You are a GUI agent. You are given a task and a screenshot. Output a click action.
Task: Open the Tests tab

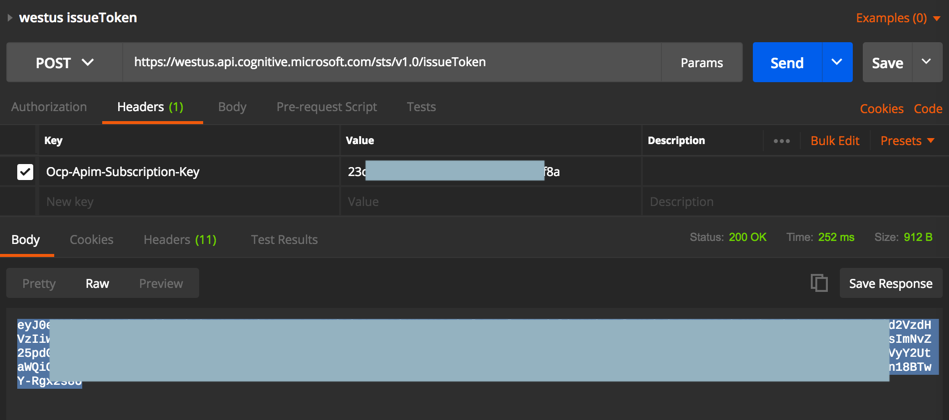[x=421, y=107]
